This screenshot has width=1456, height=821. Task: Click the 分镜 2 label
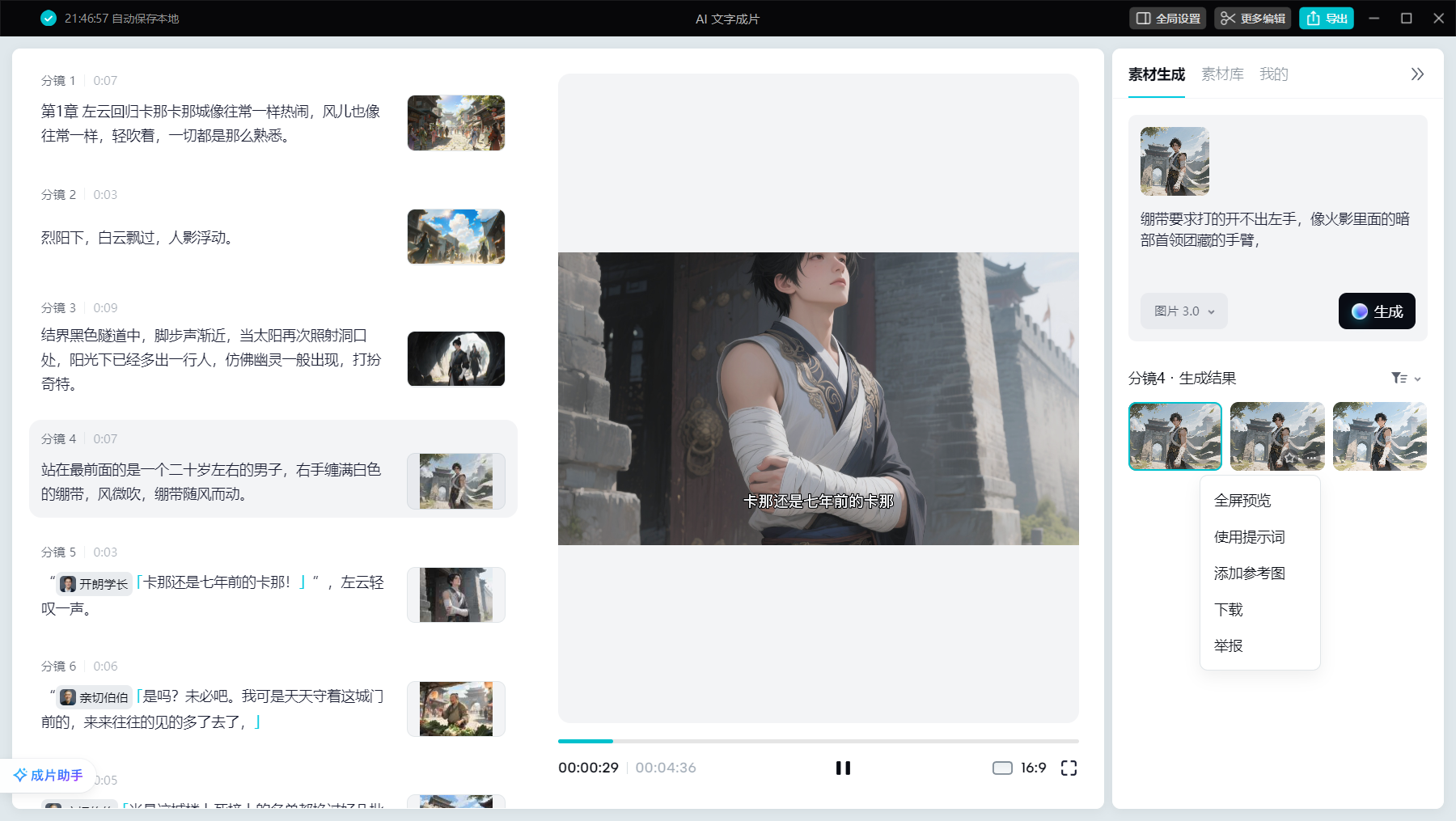click(58, 195)
